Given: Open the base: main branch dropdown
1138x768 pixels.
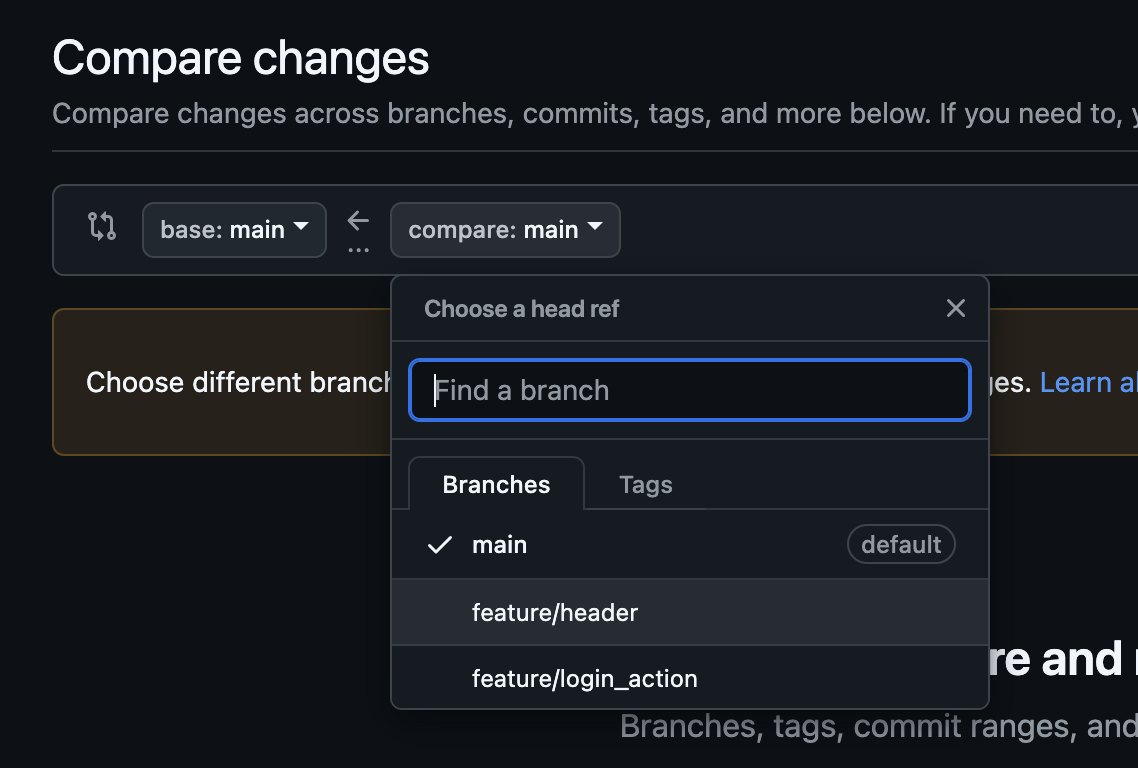Looking at the screenshot, I should point(234,230).
